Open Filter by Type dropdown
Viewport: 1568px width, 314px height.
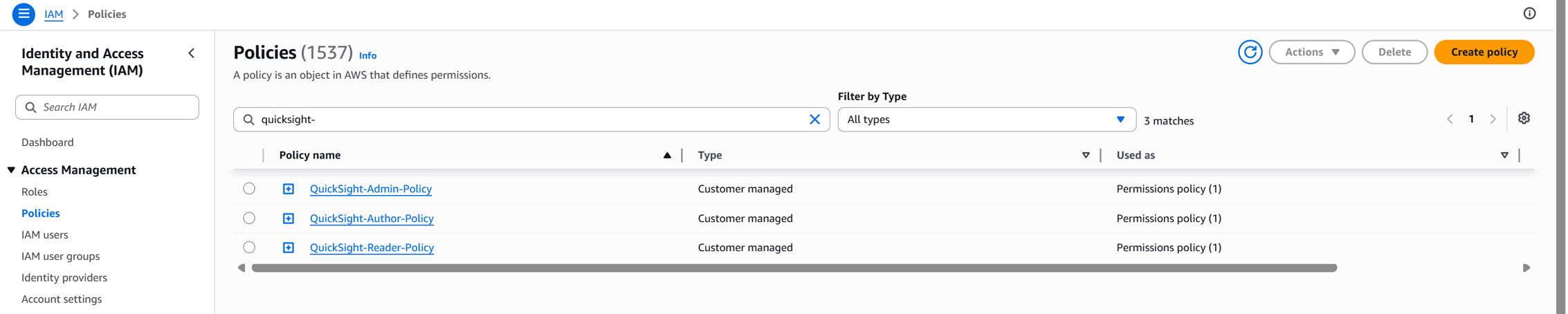point(986,119)
